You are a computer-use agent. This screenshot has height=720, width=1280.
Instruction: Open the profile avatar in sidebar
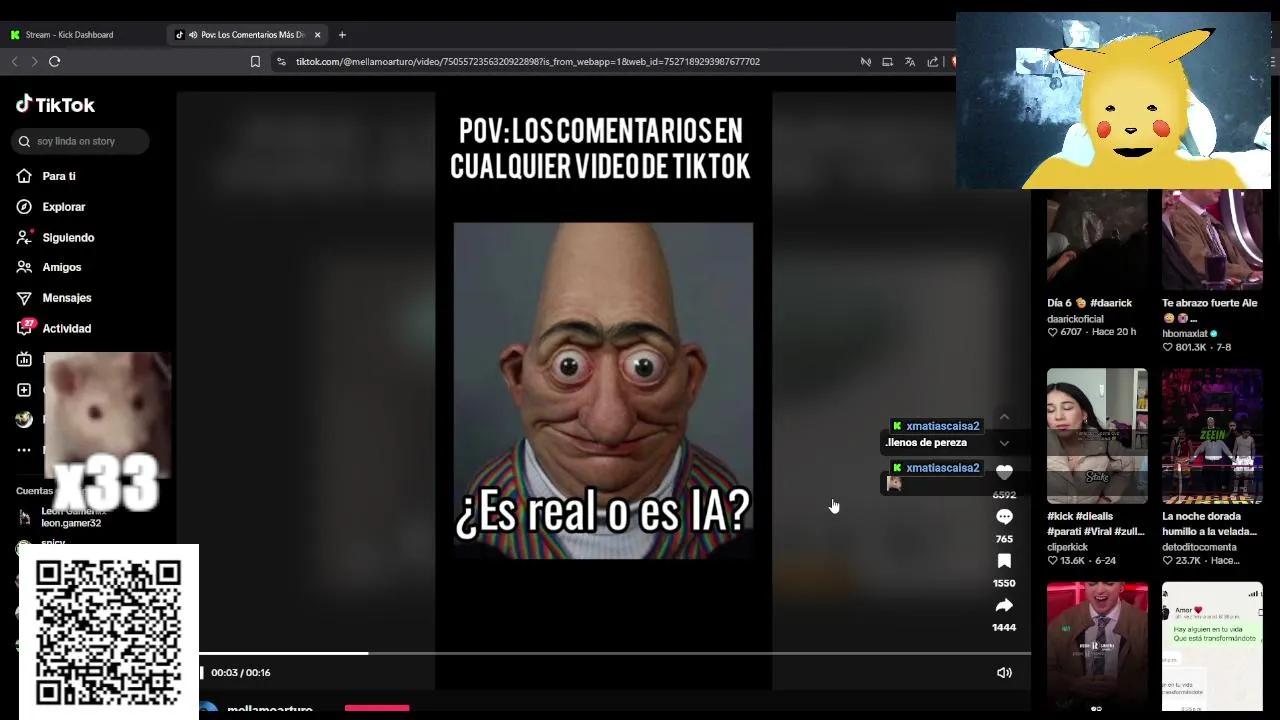pyautogui.click(x=24, y=420)
